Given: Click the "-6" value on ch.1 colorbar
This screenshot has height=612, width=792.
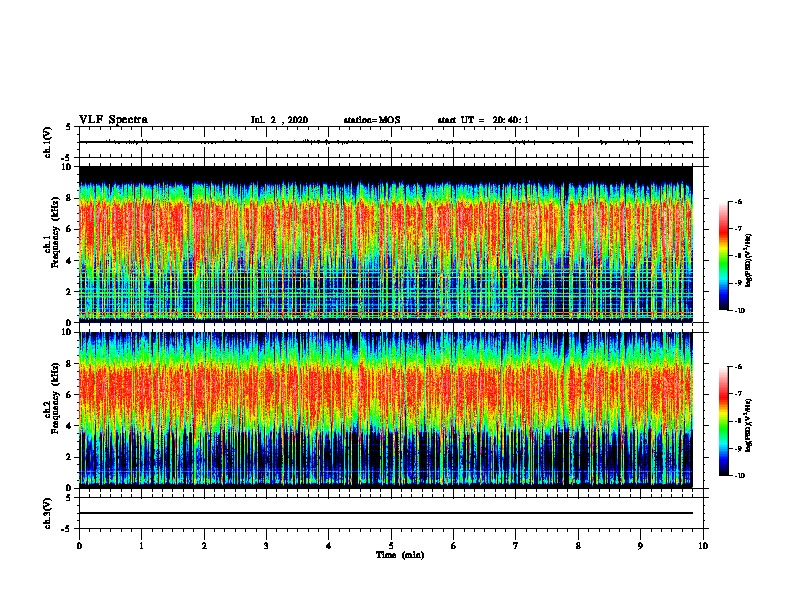Looking at the screenshot, I should tap(737, 202).
